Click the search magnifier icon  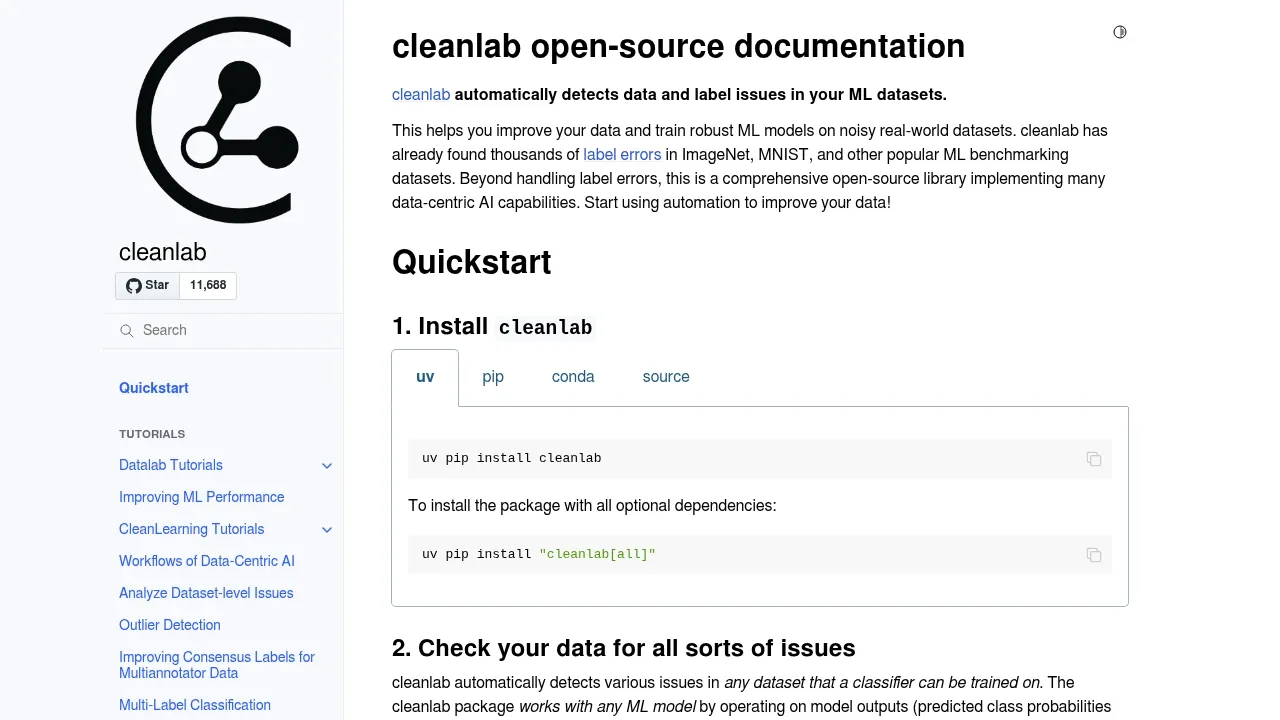tap(127, 331)
